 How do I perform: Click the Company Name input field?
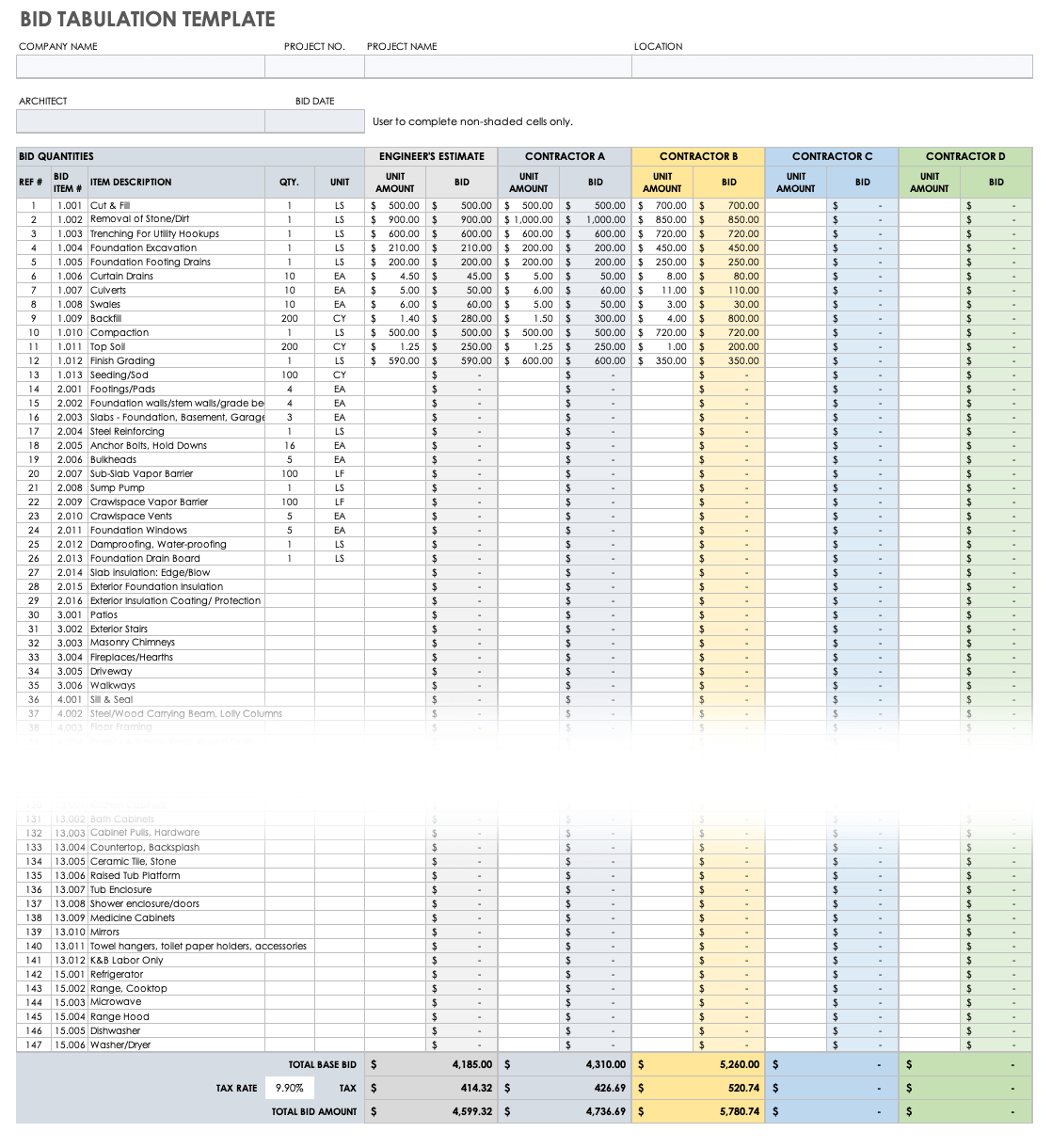pos(140,67)
